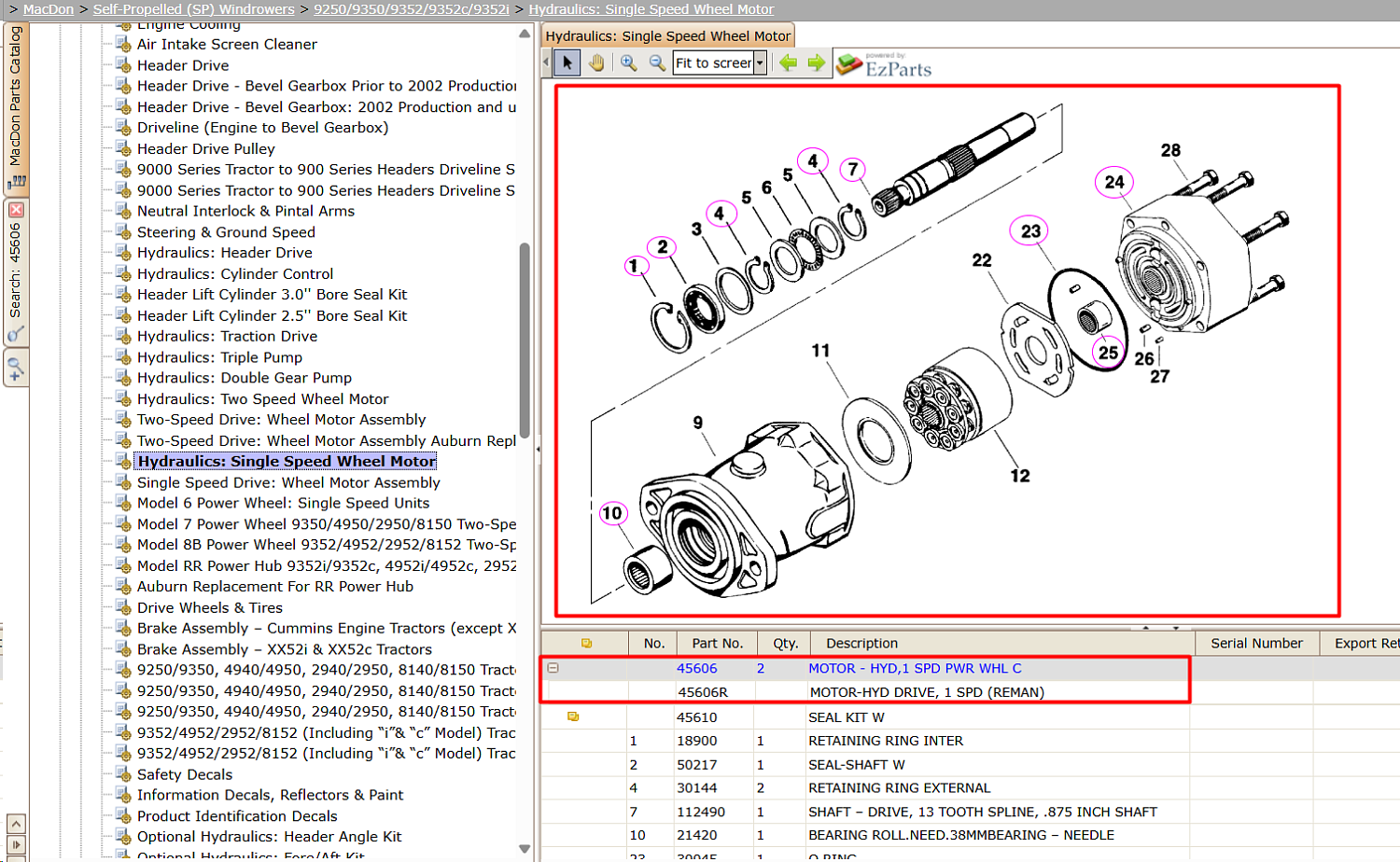Sort by Qty. column header
This screenshot has height=862, width=1400.
pos(785,643)
